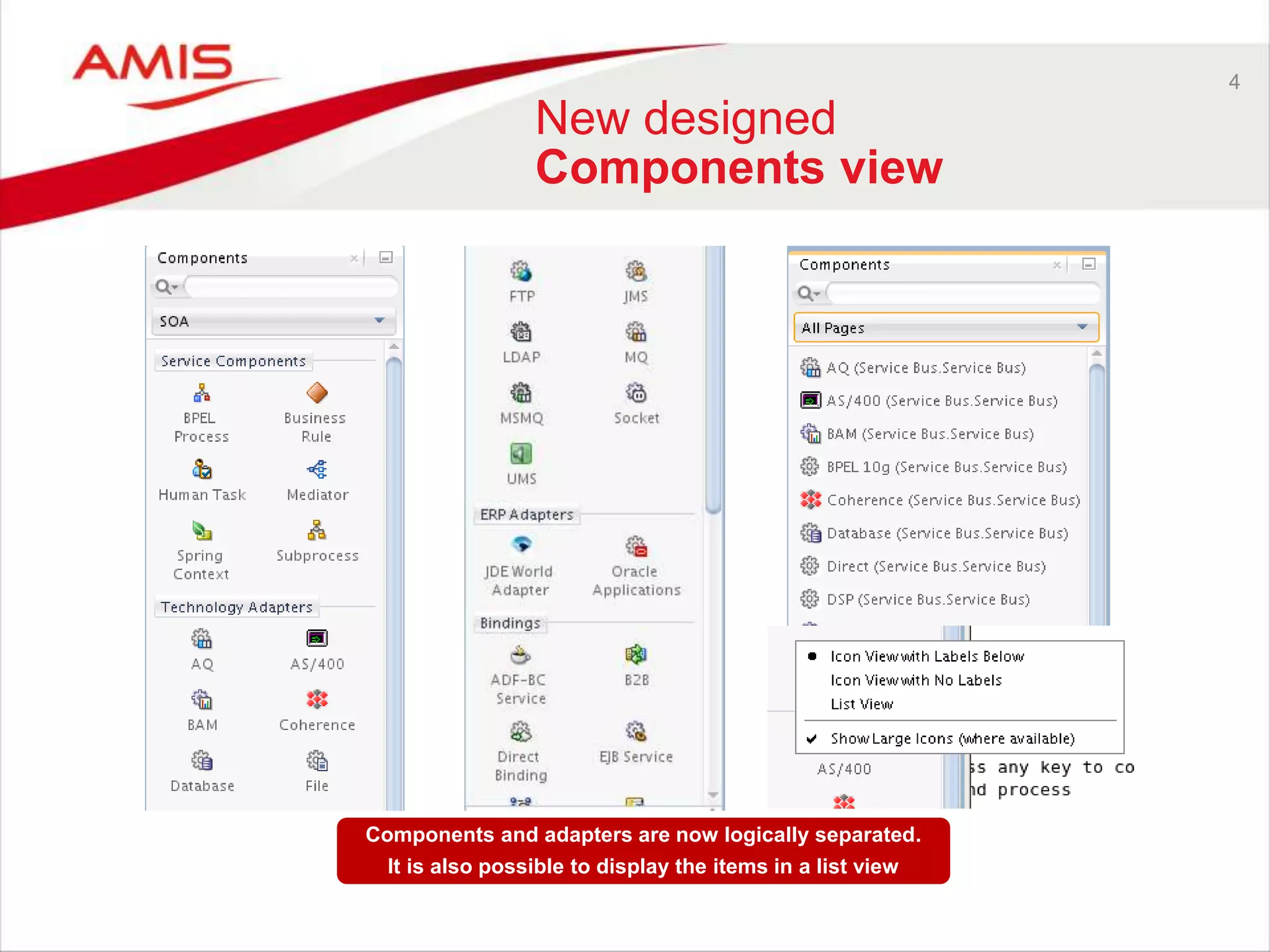Collapse the Bindings section header

tap(510, 623)
